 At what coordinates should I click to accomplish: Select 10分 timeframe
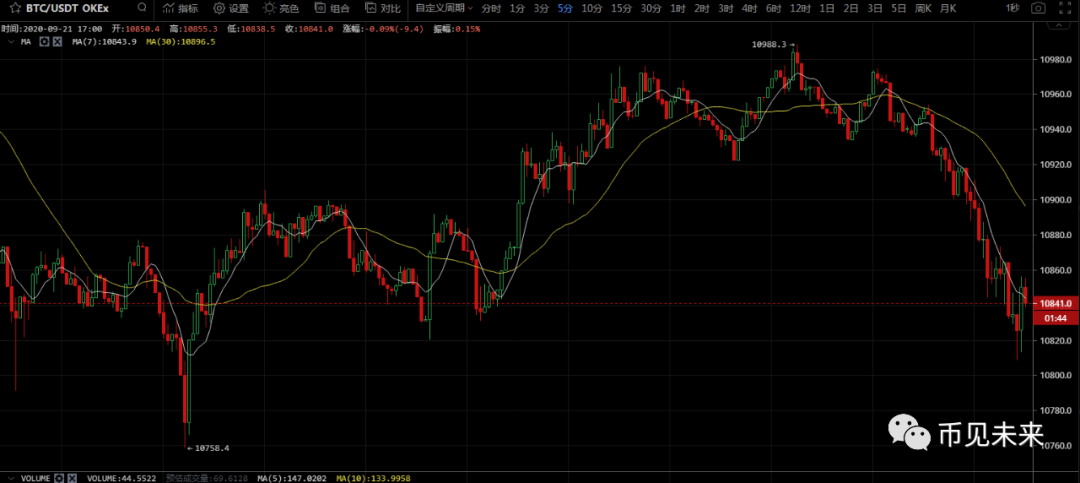591,8
